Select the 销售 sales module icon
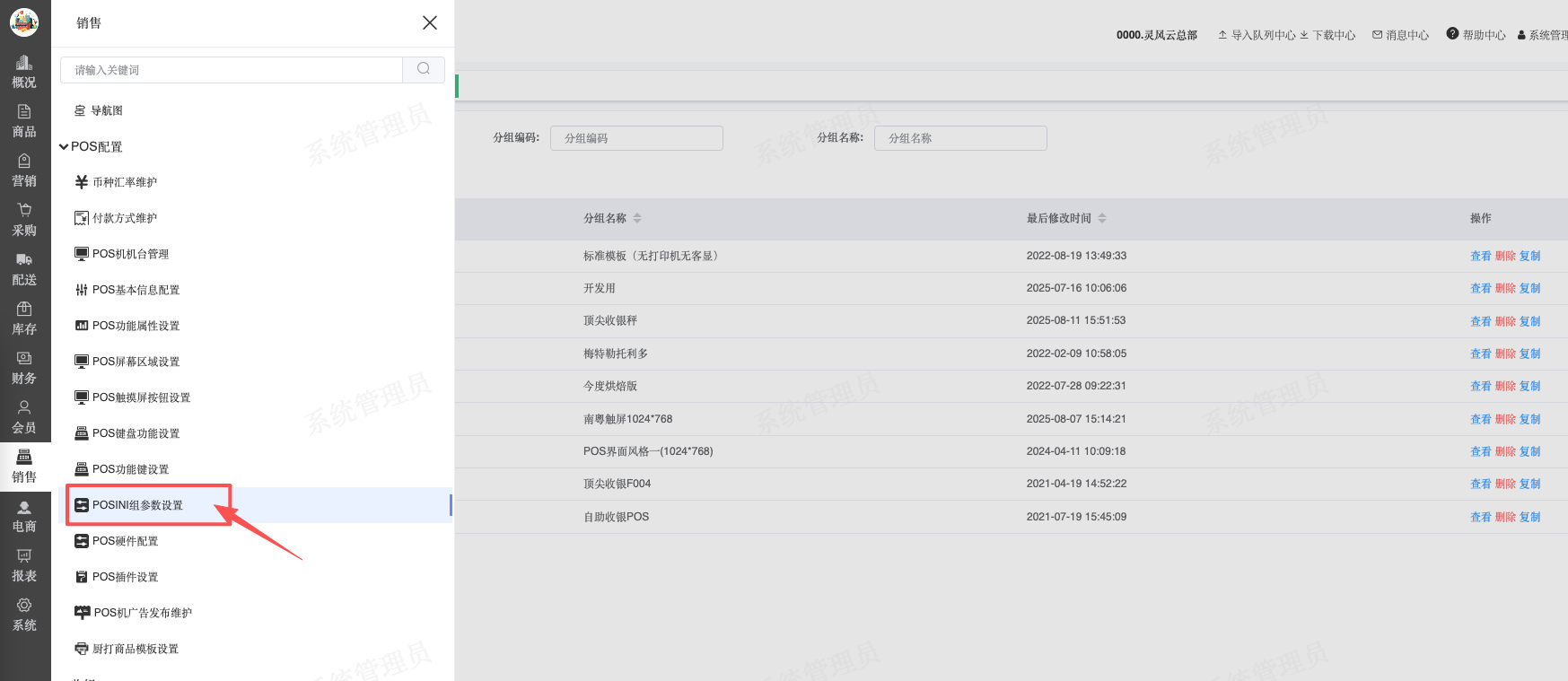This screenshot has height=681, width=1568. [24, 457]
